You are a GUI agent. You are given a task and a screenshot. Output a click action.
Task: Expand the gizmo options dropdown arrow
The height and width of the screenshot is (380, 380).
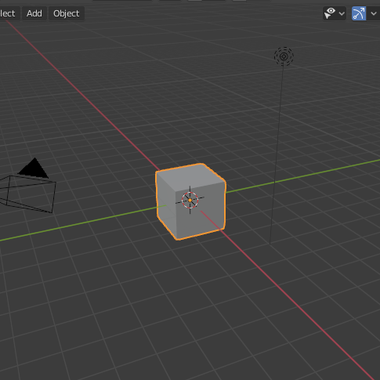pos(374,14)
